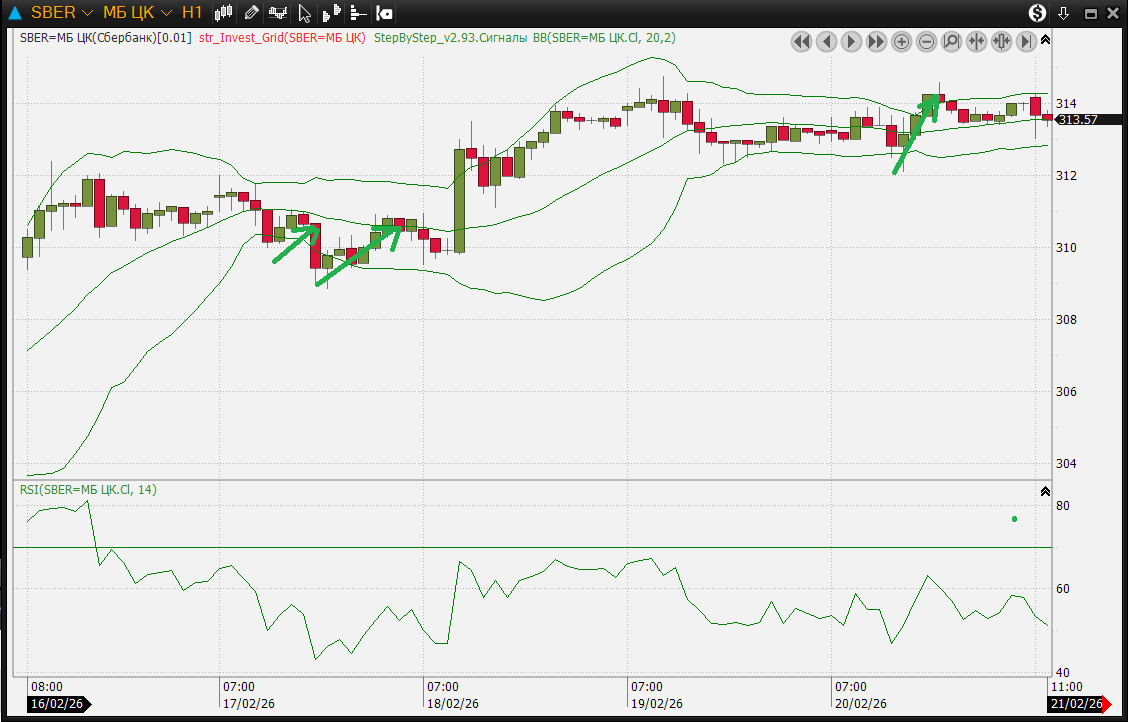The height and width of the screenshot is (722, 1128).
Task: Select the cursor pointer tool
Action: click(304, 13)
